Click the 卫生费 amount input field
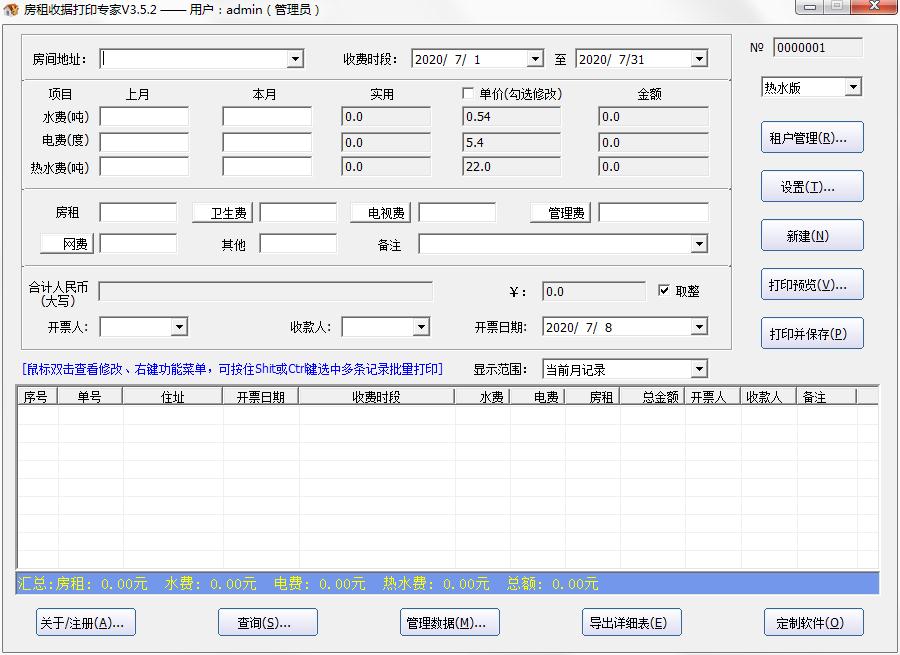 pos(298,212)
